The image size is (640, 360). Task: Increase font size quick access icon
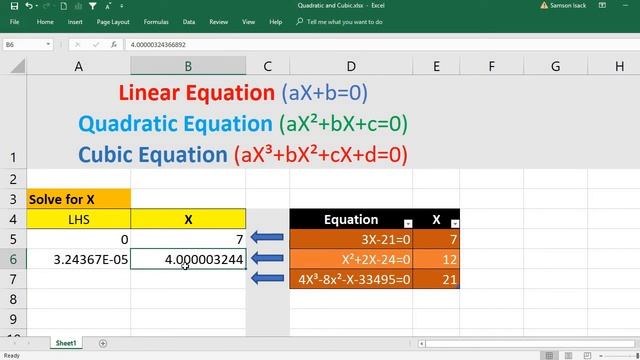[x=108, y=6]
